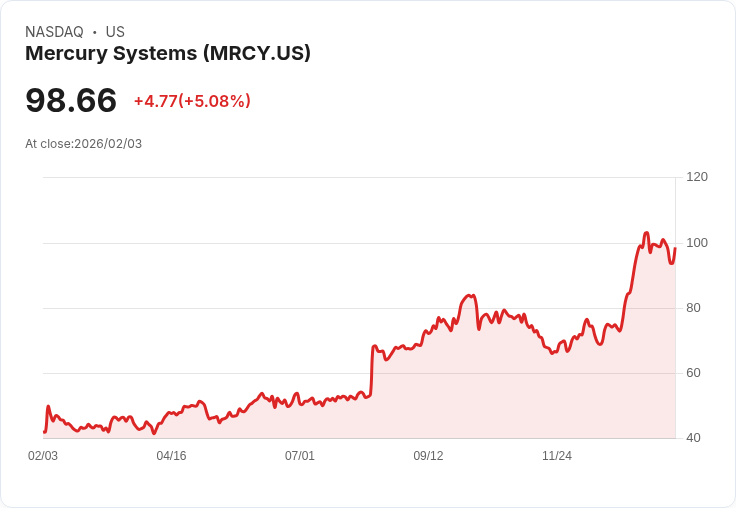Click the +4.77(+5.08%) change value
This screenshot has width=736, height=508.
coord(192,101)
